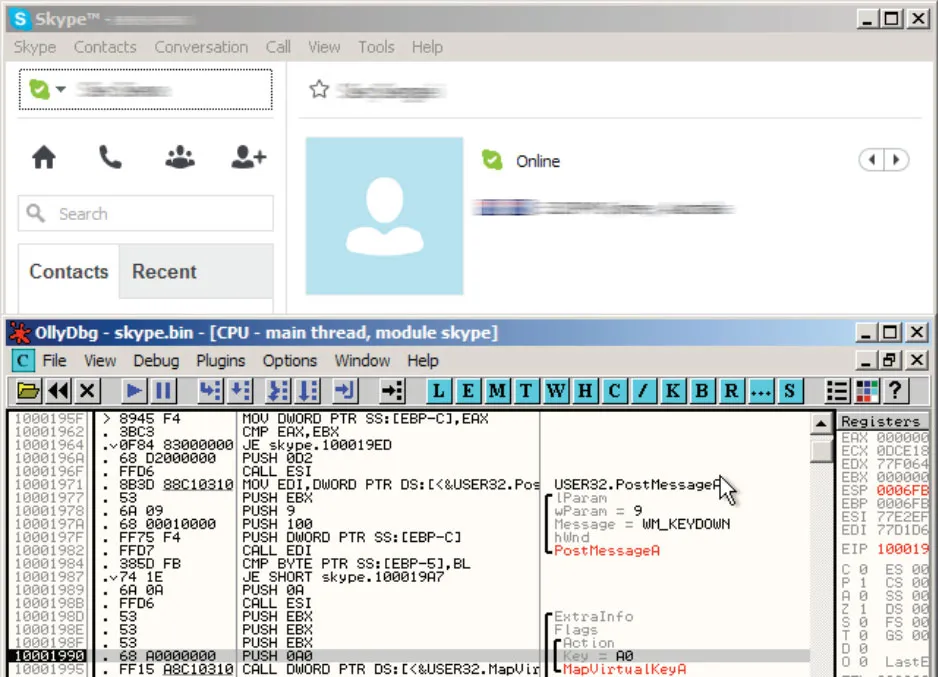The width and height of the screenshot is (938, 677).
Task: Click the add contact icon in Skype
Action: 248,158
